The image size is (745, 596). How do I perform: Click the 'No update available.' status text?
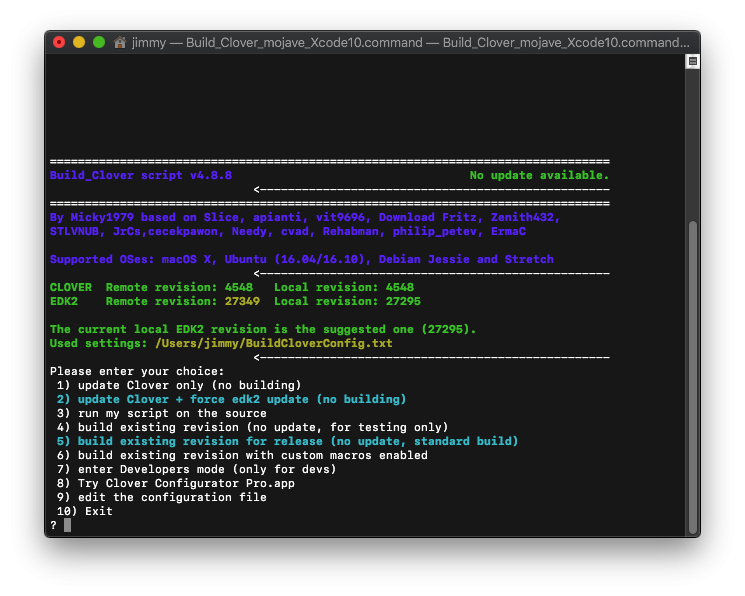click(539, 175)
